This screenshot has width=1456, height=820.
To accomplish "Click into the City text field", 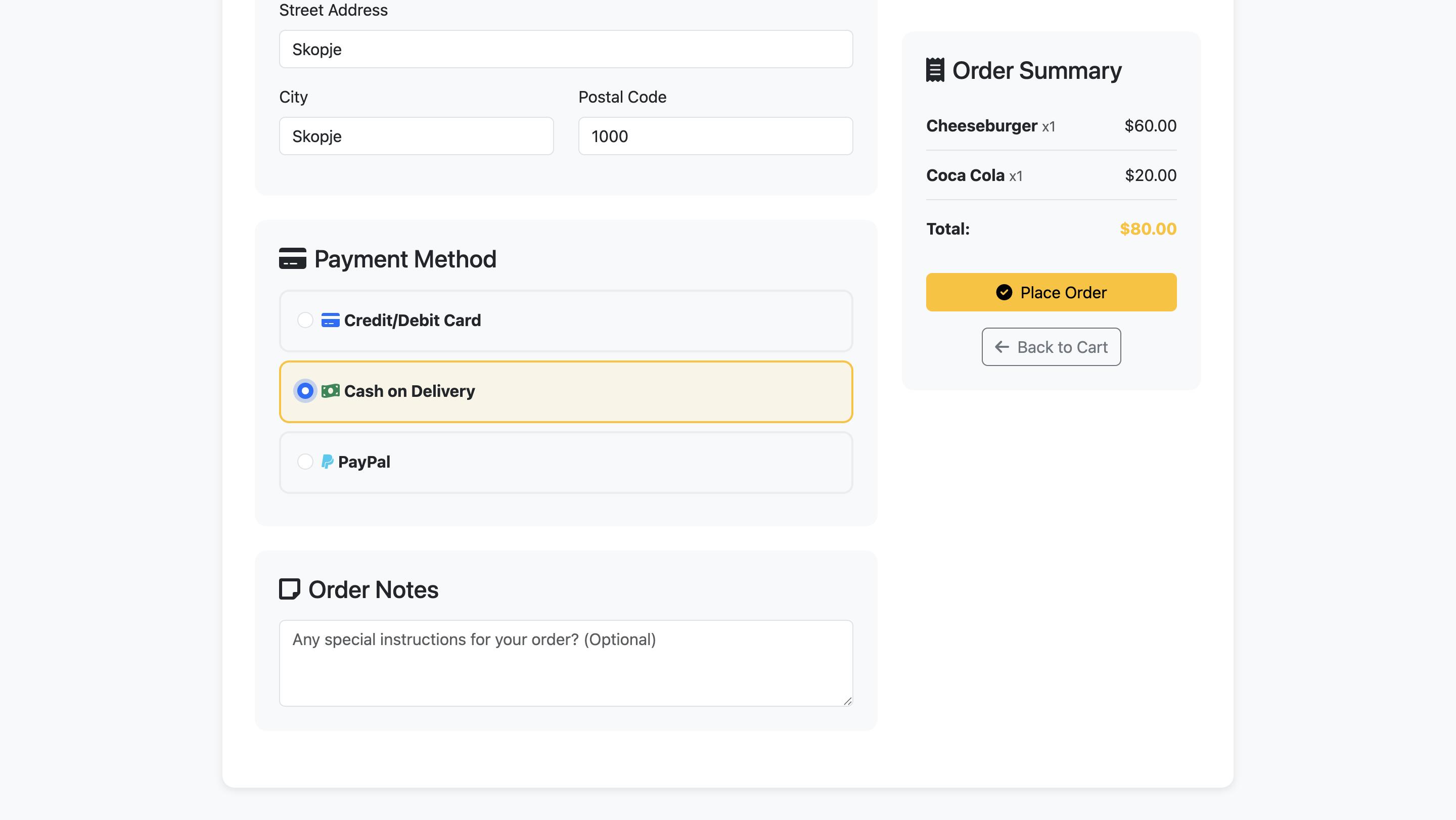I will [416, 136].
